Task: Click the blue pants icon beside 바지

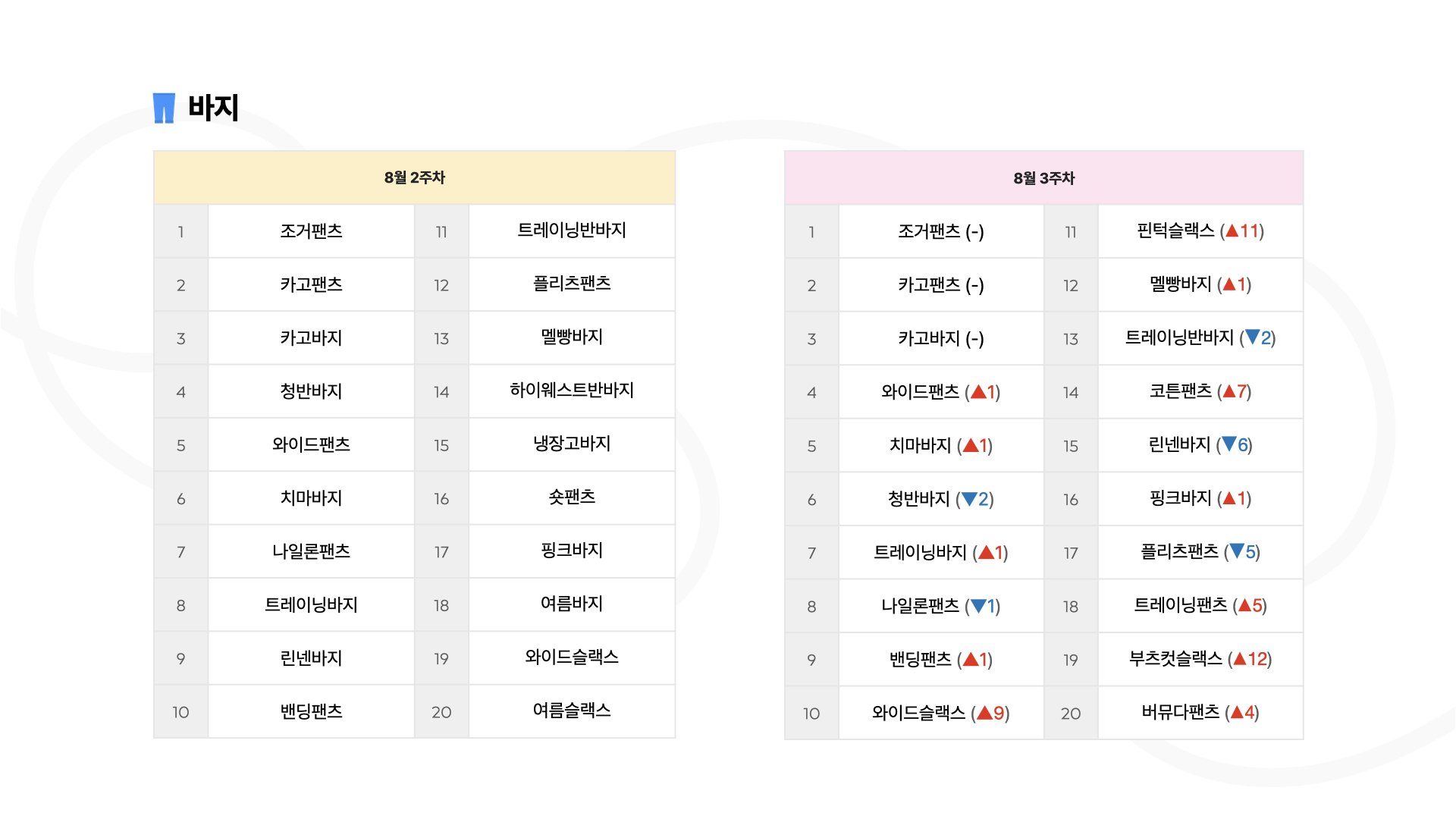Action: (x=164, y=108)
